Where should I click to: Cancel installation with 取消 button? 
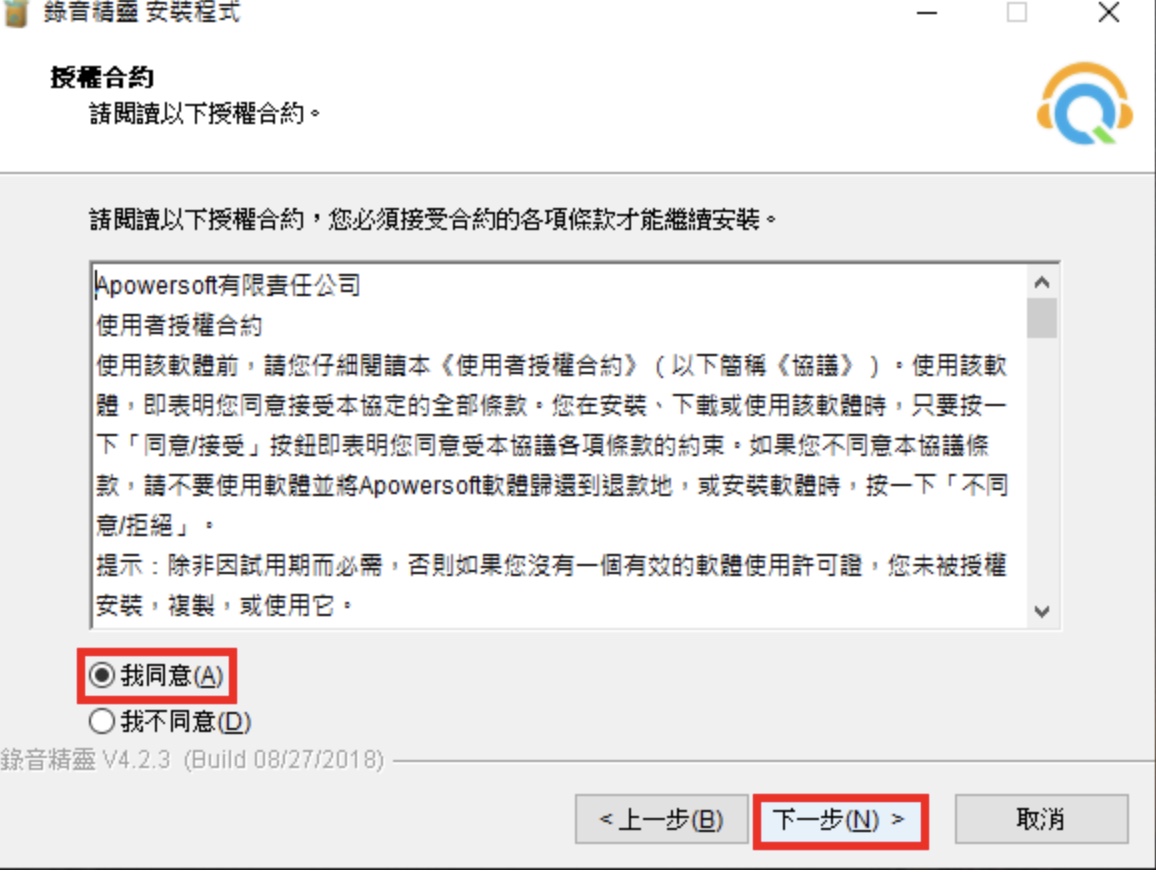pyautogui.click(x=1041, y=819)
